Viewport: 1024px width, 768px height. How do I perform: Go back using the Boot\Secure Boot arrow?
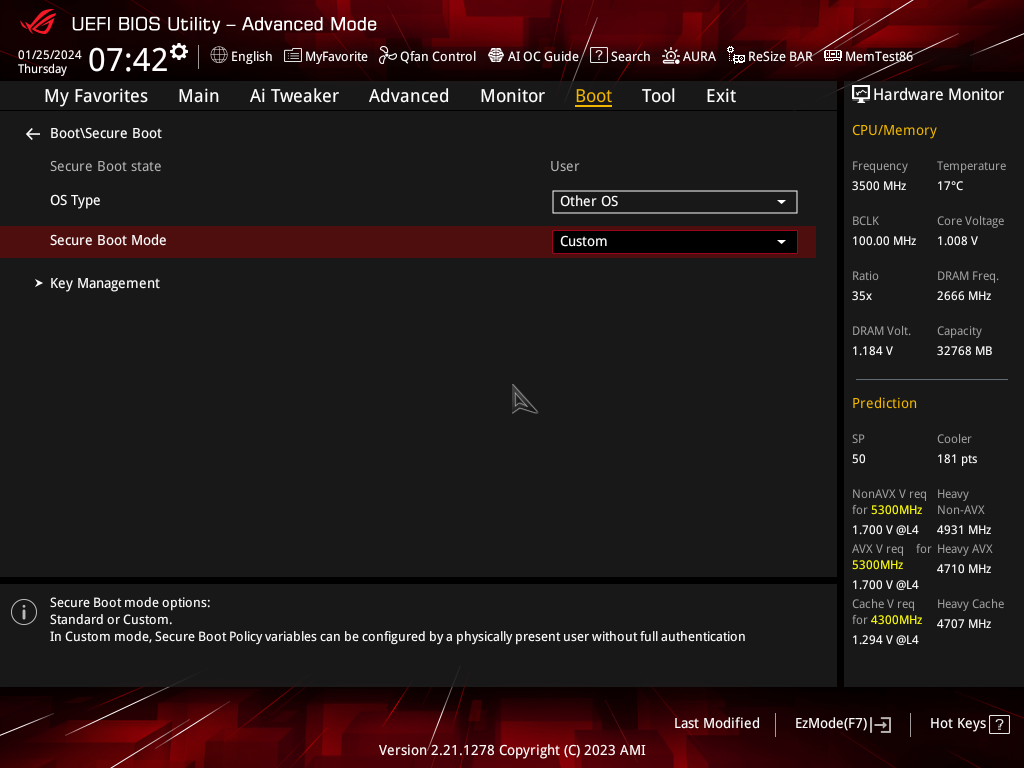click(33, 134)
